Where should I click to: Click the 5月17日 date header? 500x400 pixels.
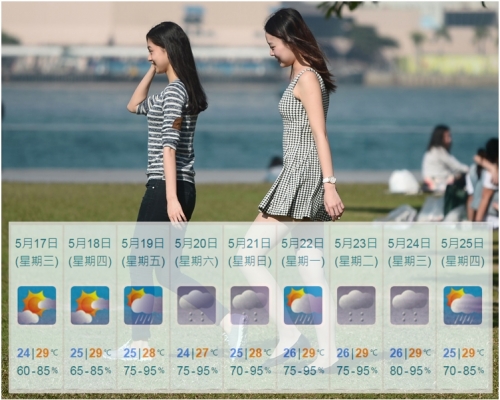pyautogui.click(x=37, y=243)
